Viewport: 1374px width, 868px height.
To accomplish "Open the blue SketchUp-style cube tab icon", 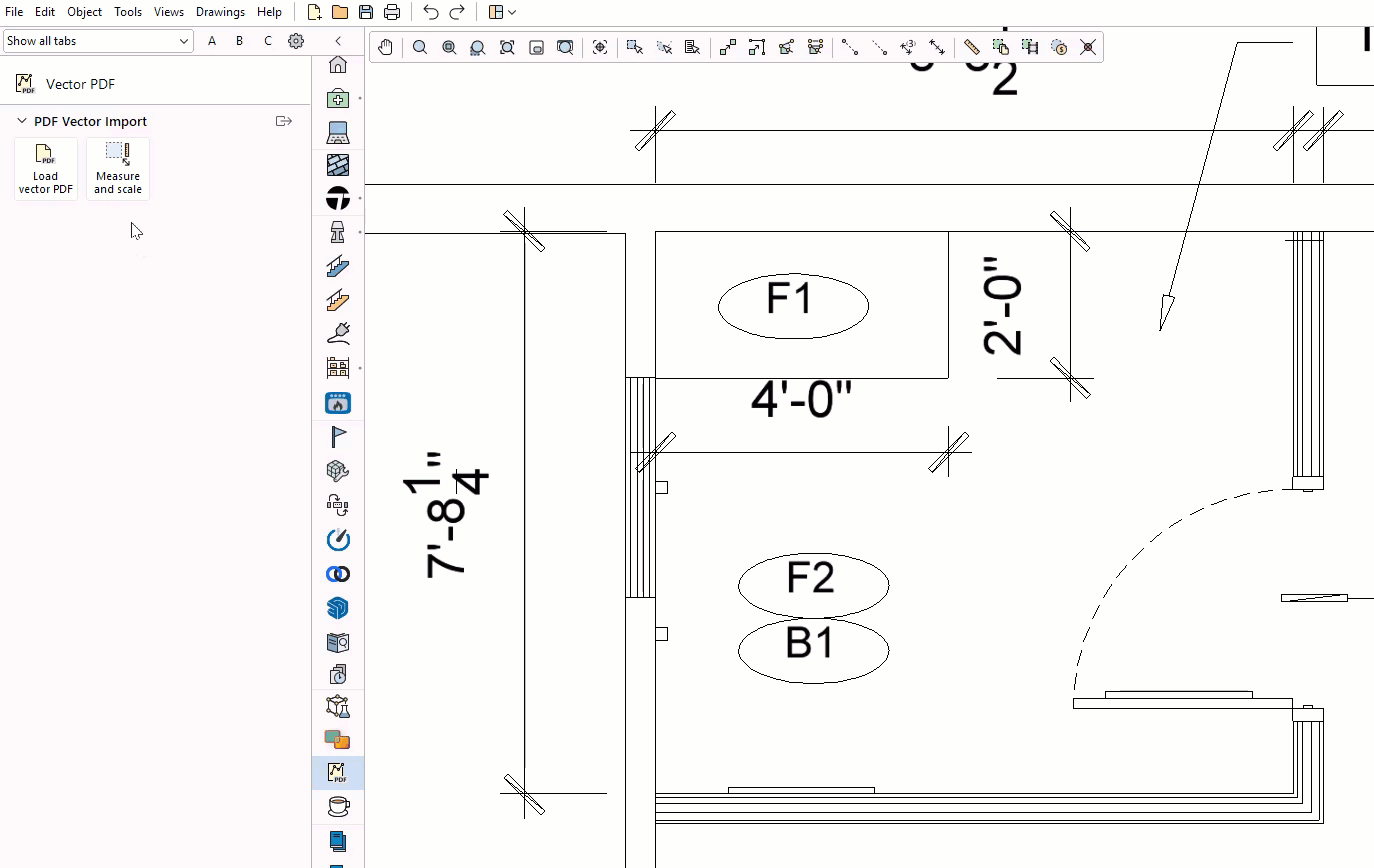I will click(x=338, y=608).
